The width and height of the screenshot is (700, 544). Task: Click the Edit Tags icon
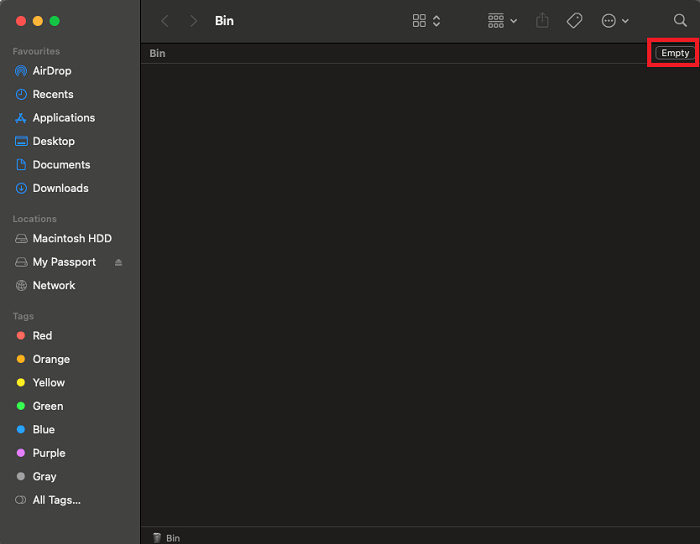[574, 20]
